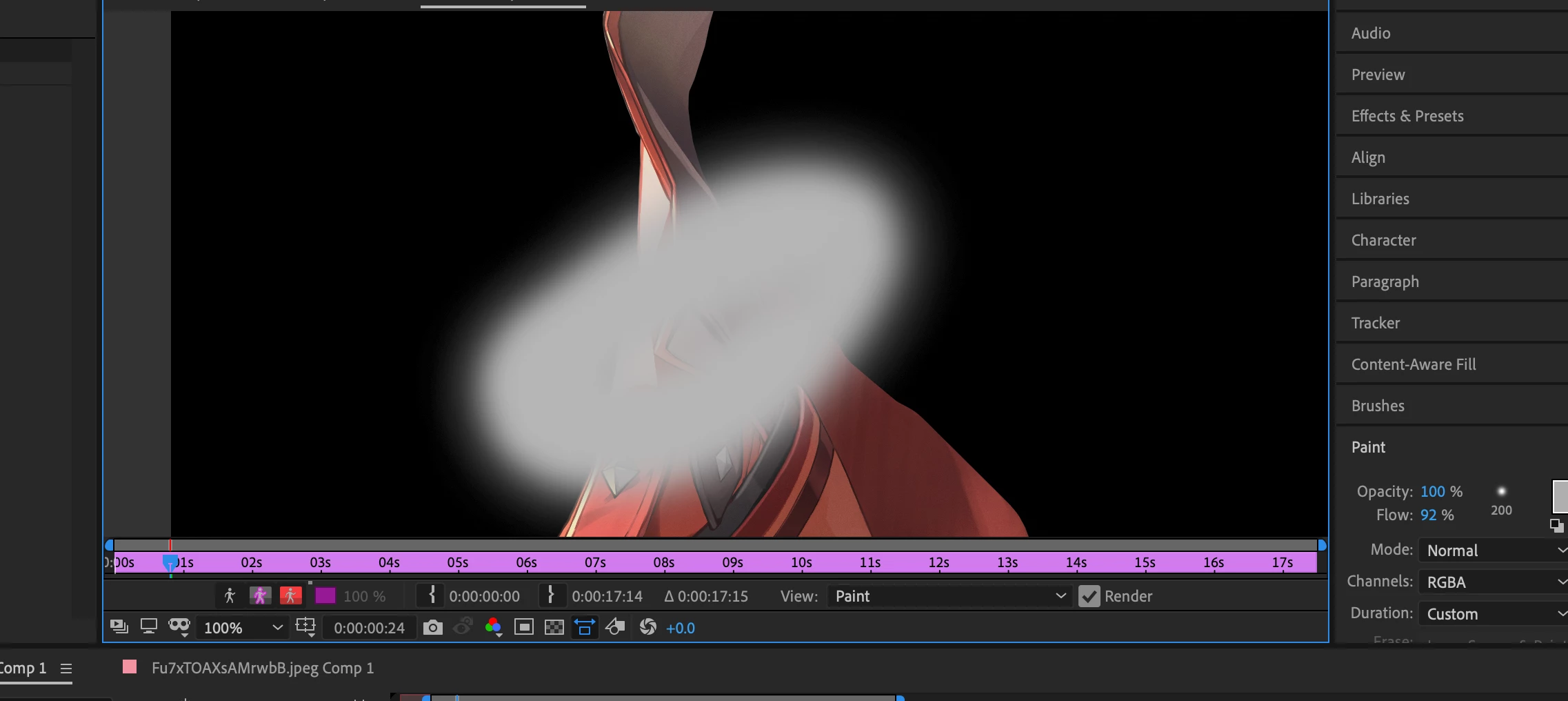
Task: Take a snapshot with the camera icon
Action: 433,627
